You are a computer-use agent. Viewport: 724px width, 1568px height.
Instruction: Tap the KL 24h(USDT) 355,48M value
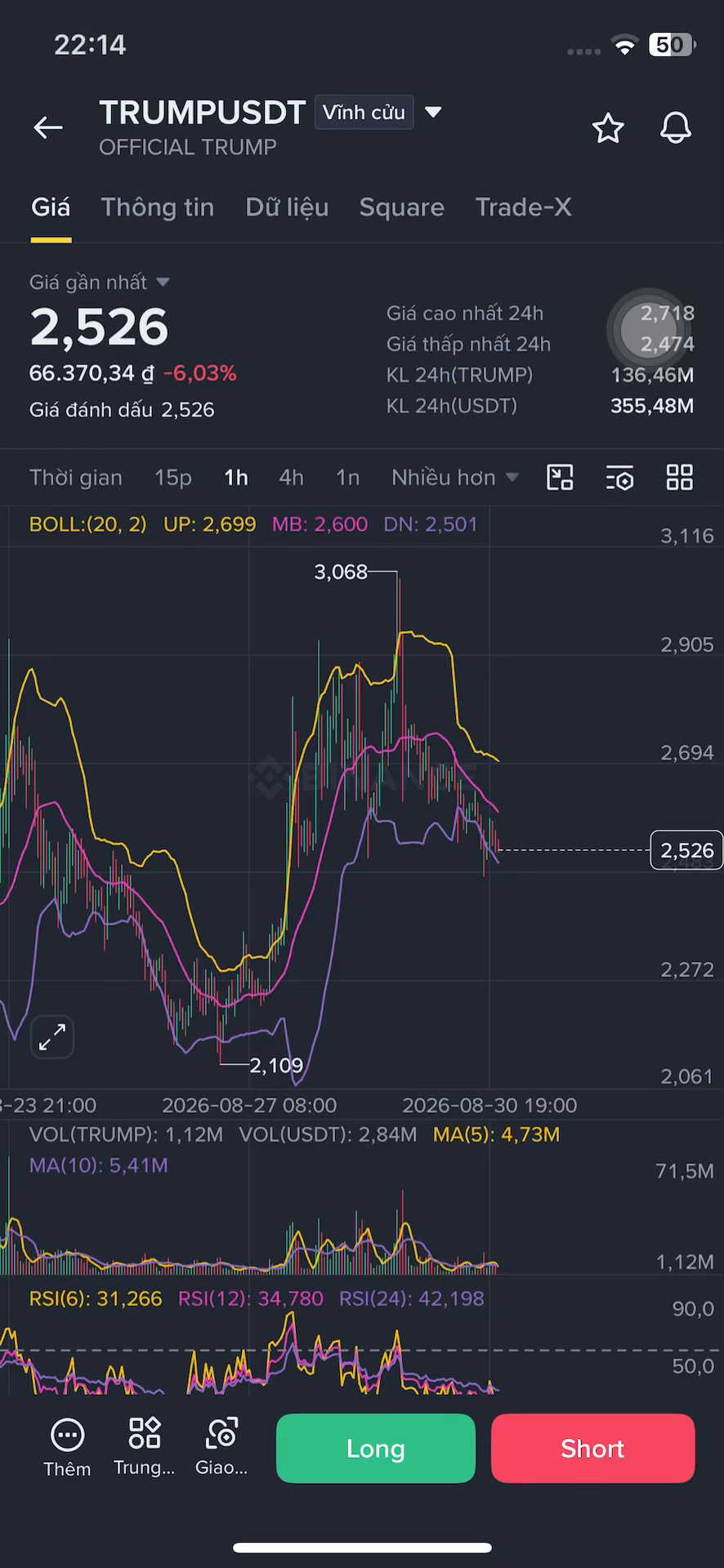(x=652, y=406)
